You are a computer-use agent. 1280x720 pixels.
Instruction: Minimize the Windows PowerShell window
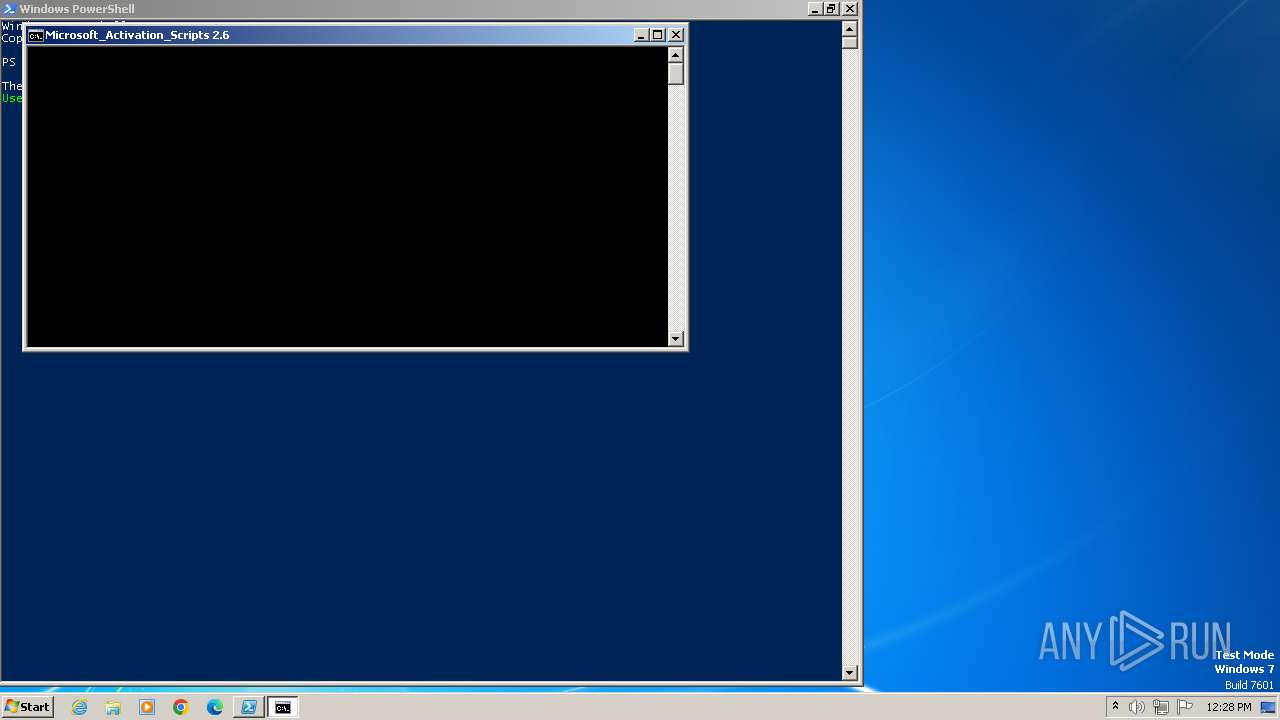point(815,9)
